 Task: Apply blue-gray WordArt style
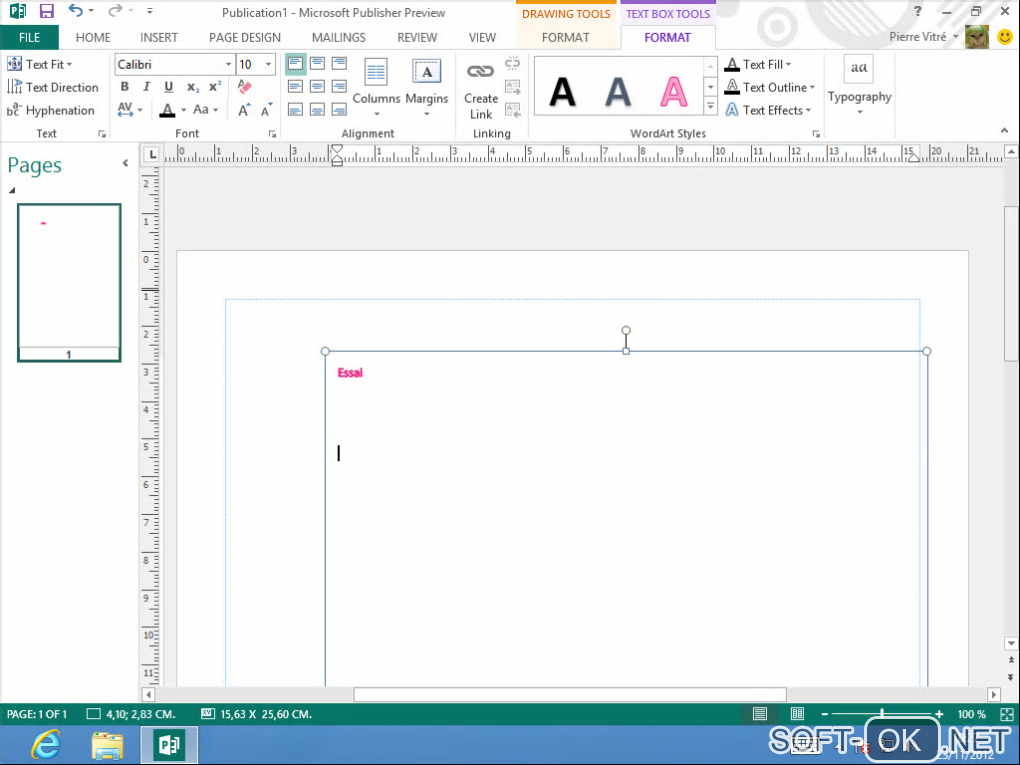pyautogui.click(x=618, y=91)
